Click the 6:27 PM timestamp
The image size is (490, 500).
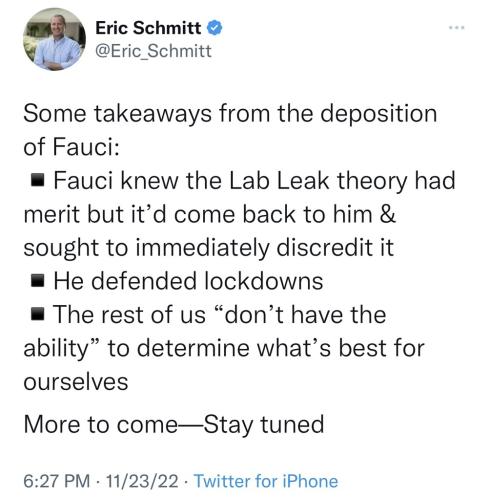(57, 481)
